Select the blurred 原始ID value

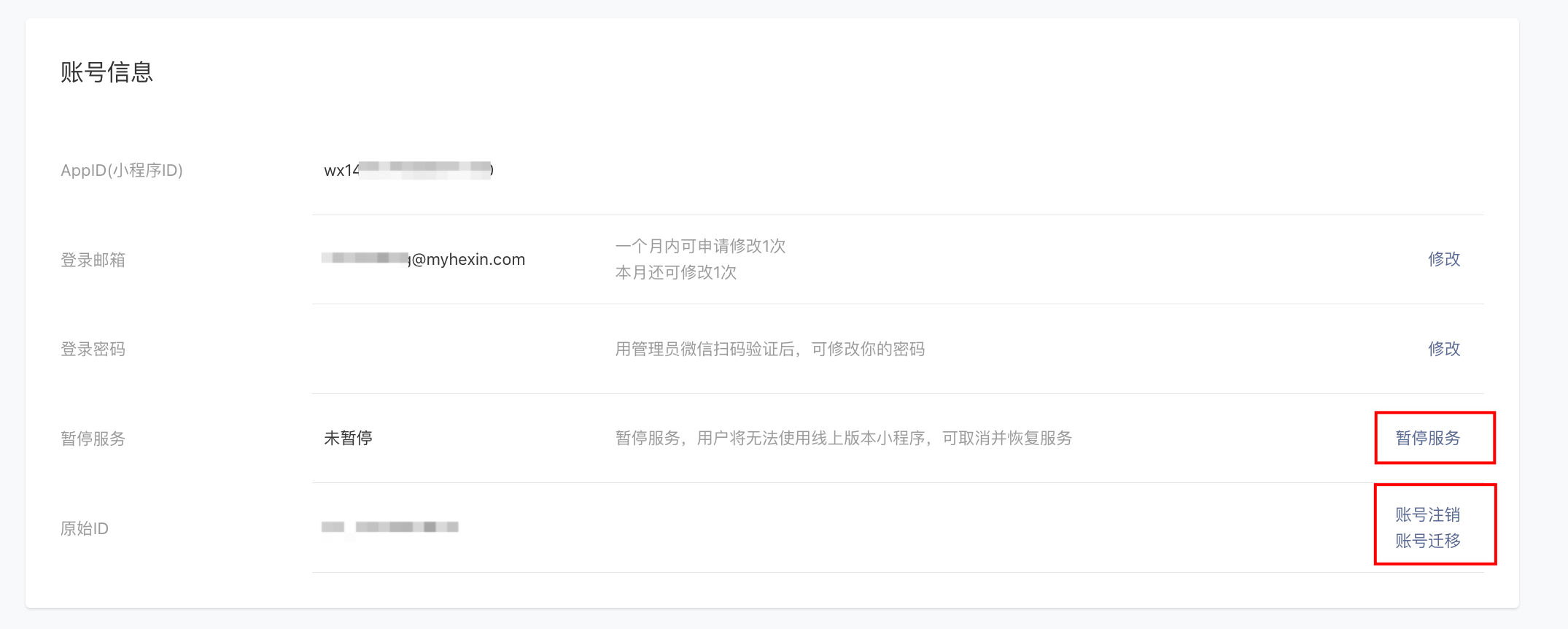[x=389, y=527]
